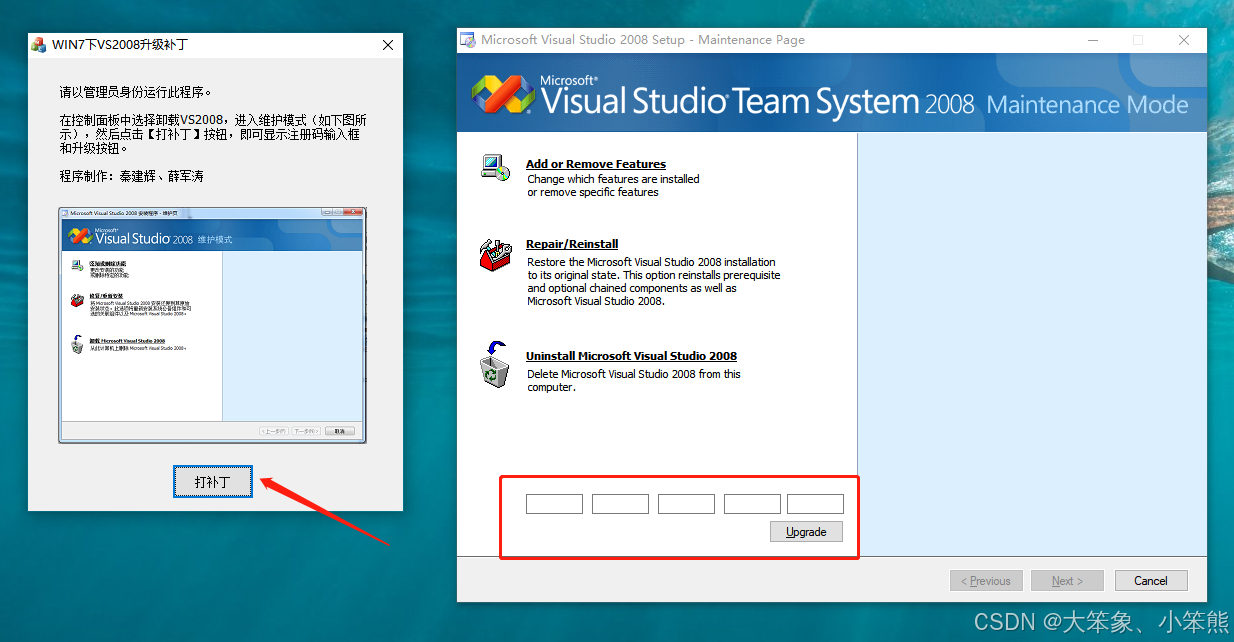This screenshot has width=1234, height=642.
Task: Close the WIN7下VS2008升级补丁 window
Action: point(388,45)
